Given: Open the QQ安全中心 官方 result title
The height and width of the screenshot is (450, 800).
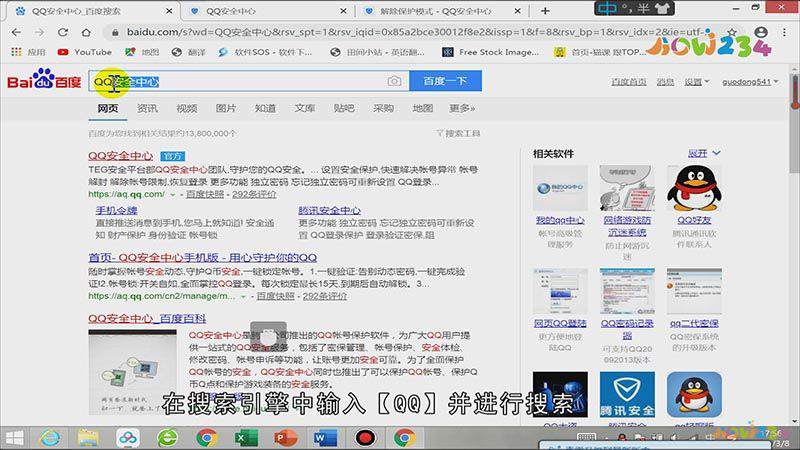Looking at the screenshot, I should (120, 156).
